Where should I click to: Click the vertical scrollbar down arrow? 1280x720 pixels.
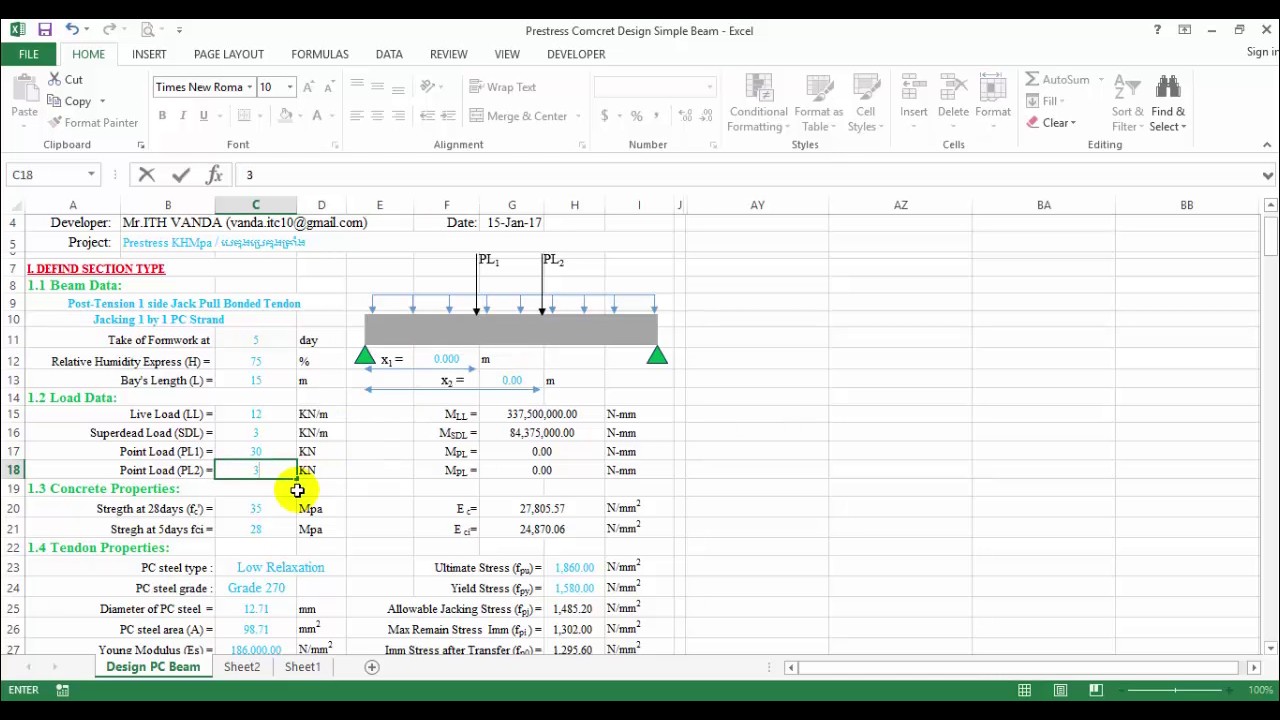(x=1270, y=648)
